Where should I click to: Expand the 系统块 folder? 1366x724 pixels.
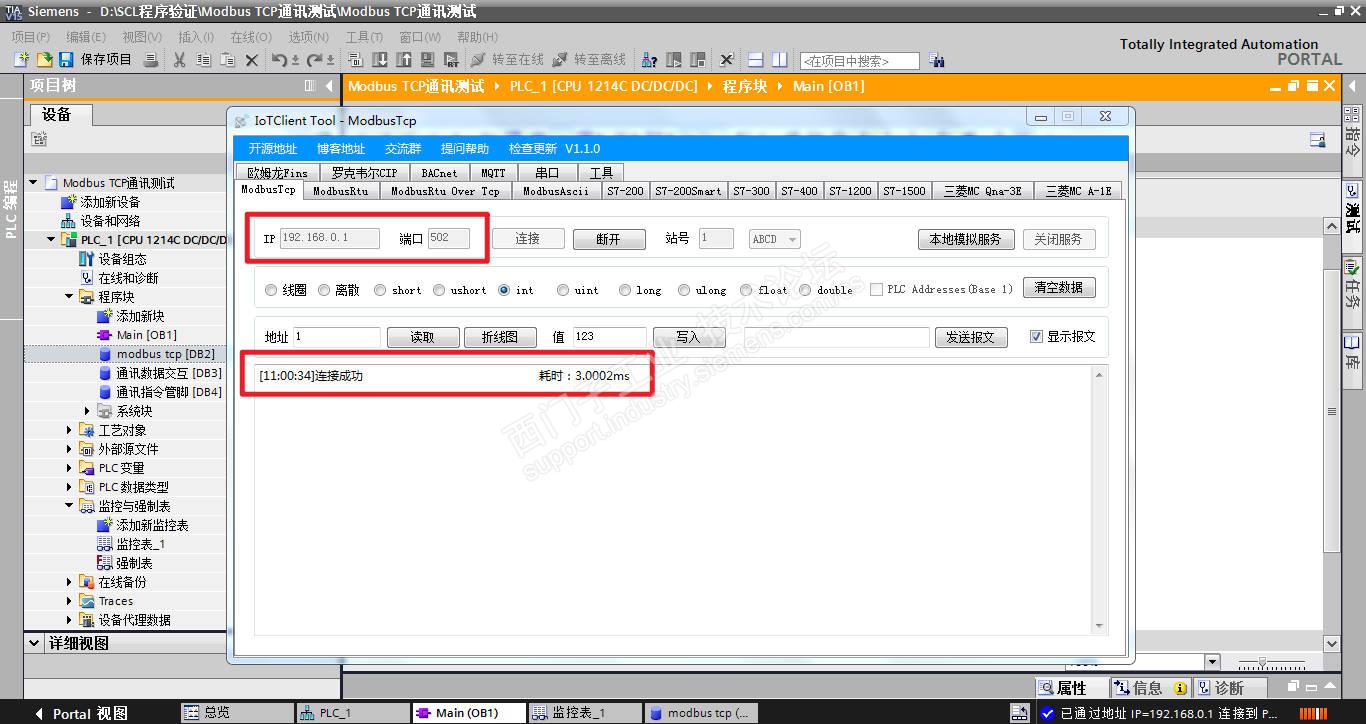(x=87, y=411)
